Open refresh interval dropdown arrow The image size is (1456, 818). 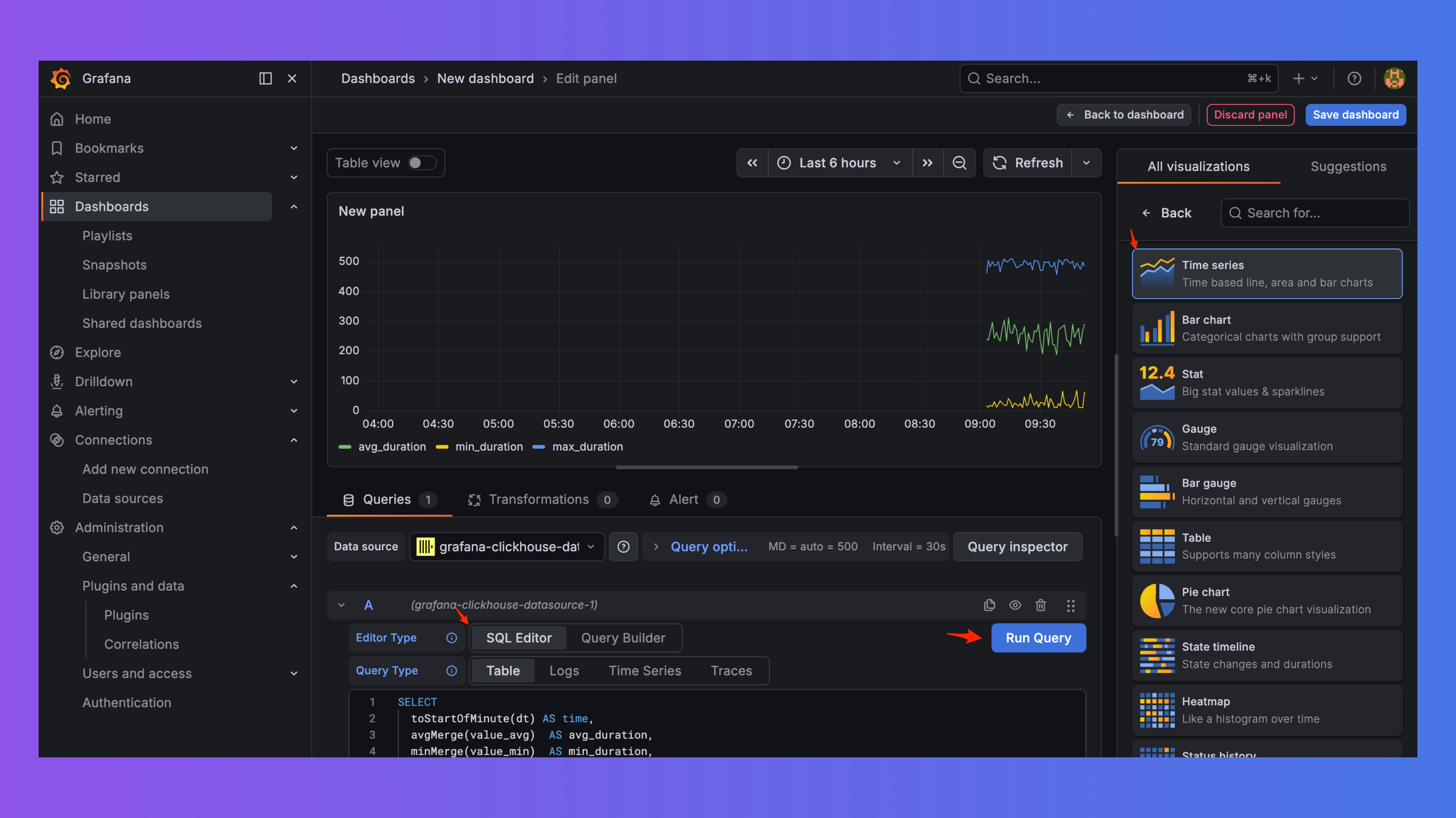[x=1086, y=163]
